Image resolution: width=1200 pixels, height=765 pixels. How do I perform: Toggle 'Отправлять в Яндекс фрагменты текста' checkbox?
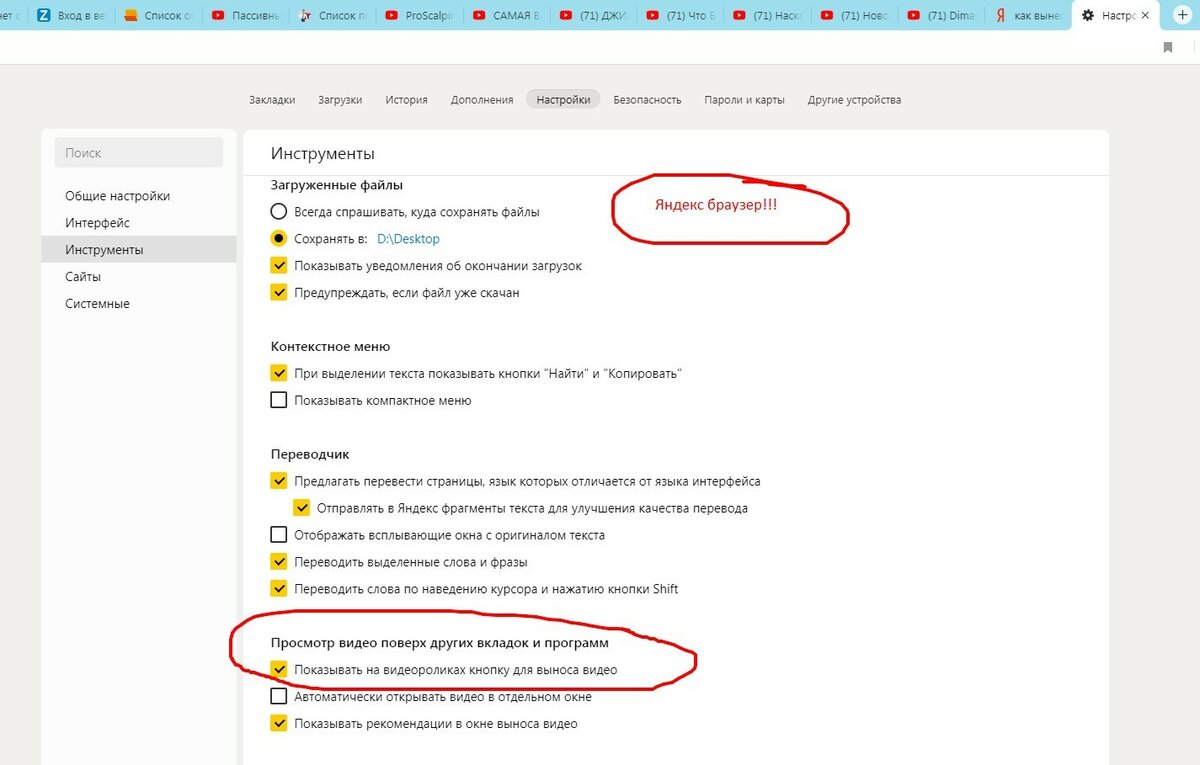(x=302, y=508)
